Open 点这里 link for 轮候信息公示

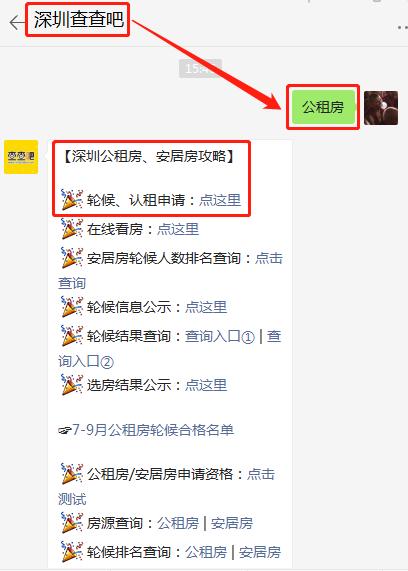206,307
